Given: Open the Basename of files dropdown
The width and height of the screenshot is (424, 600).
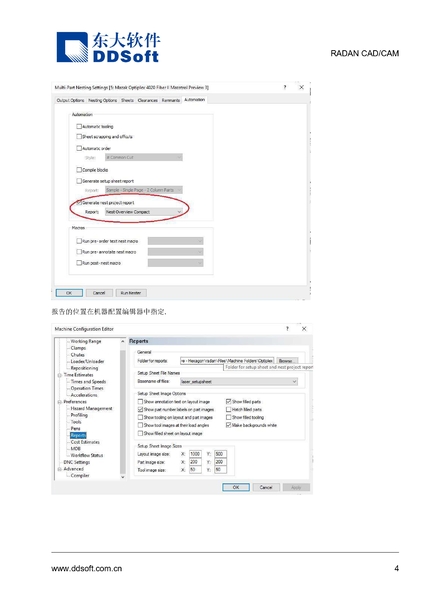Looking at the screenshot, I should (239, 382).
